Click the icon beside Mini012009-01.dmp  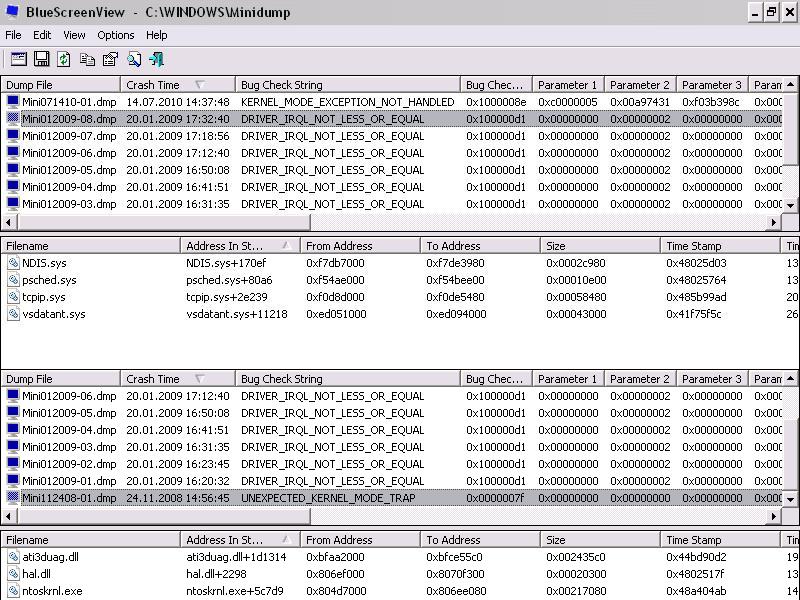tap(13, 481)
